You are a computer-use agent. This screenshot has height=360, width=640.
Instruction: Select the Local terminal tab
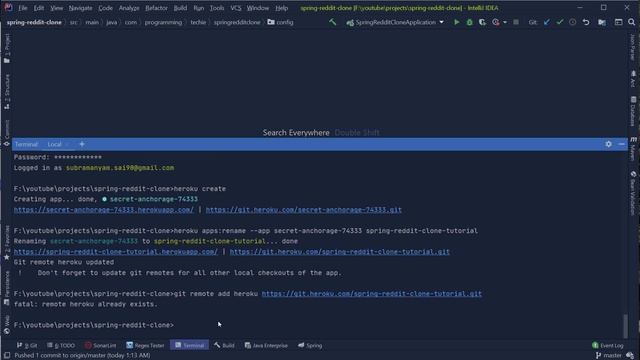pyautogui.click(x=54, y=144)
